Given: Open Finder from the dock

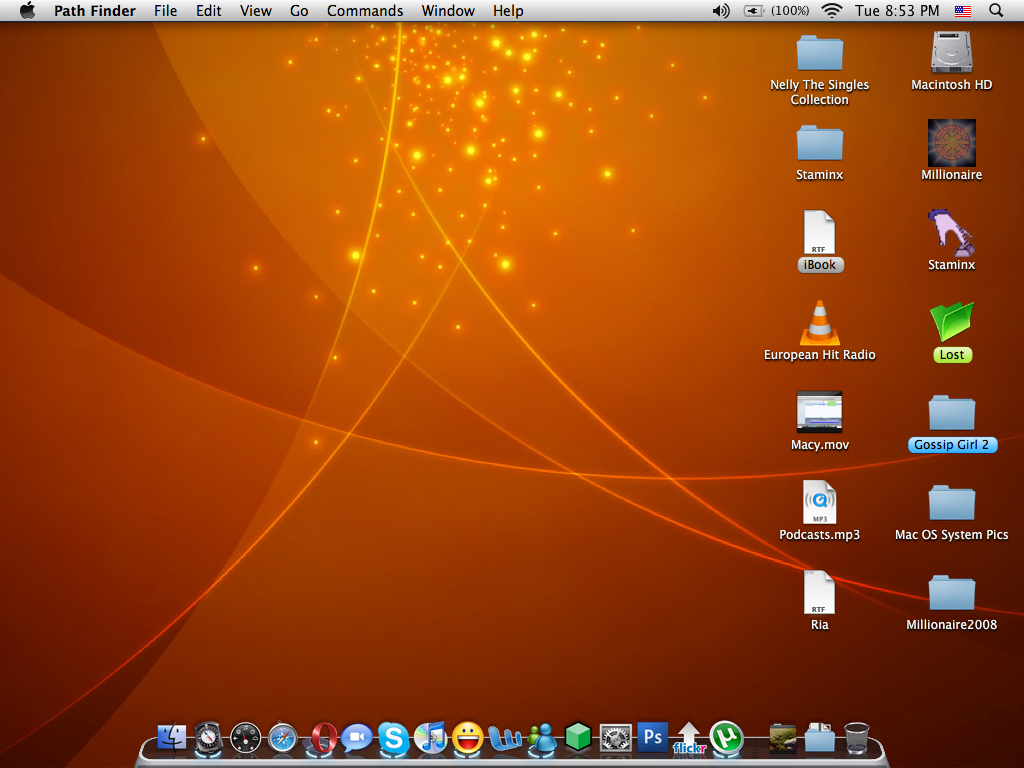Looking at the screenshot, I should tap(172, 738).
